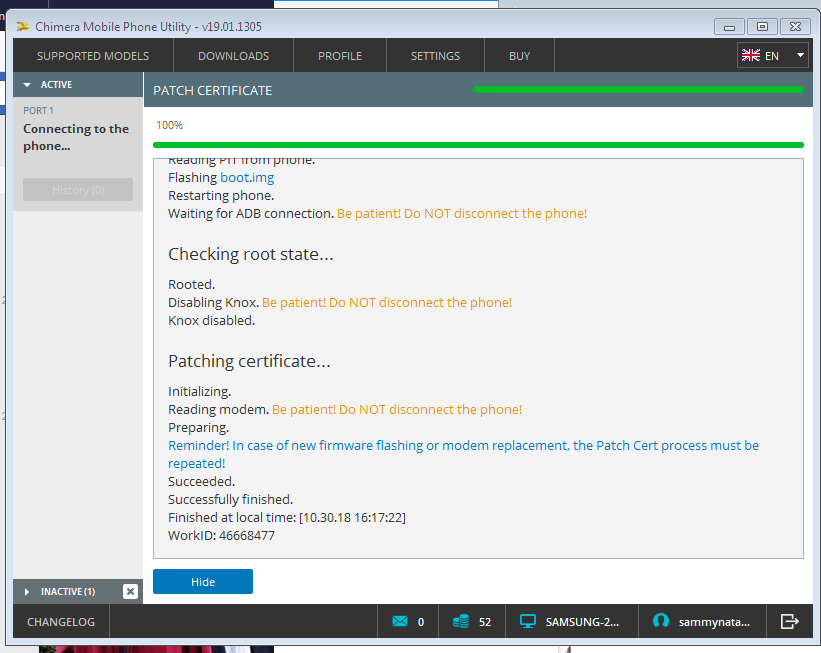821x653 pixels.
Task: Minimize the Chimera window
Action: pos(729,26)
